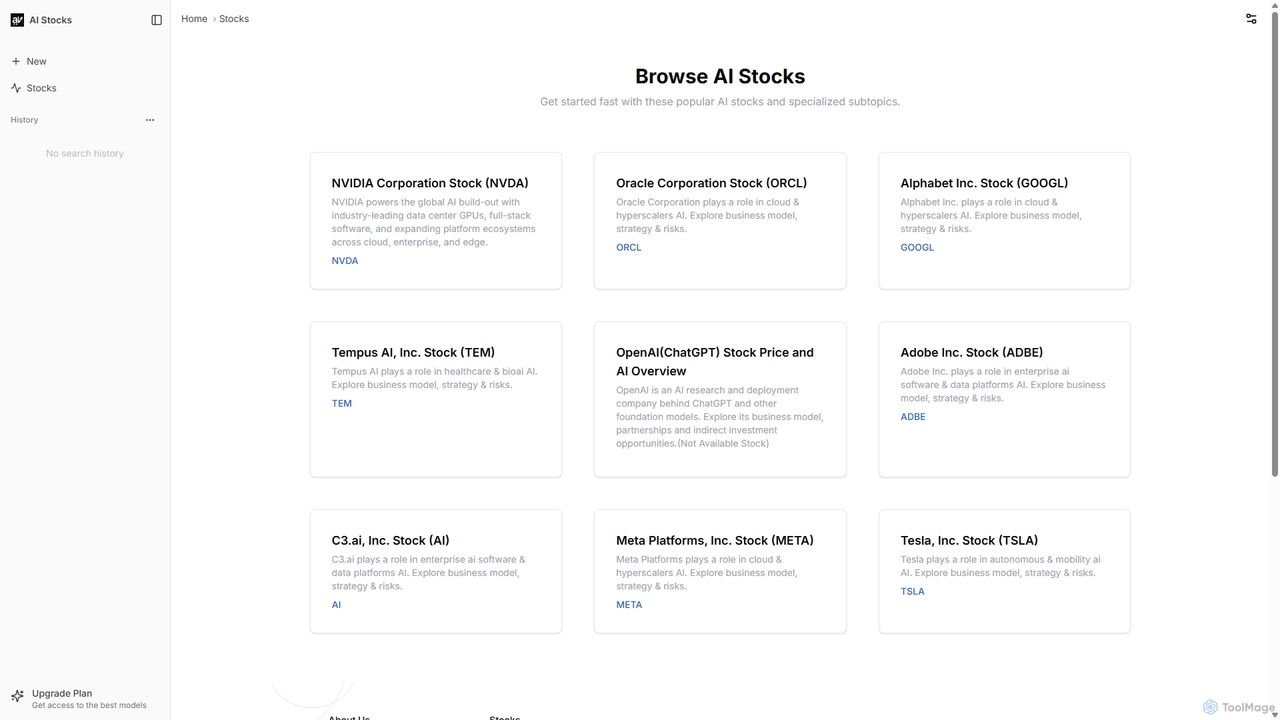Click the TSLA ticker link
The width and height of the screenshot is (1280, 720).
912,592
